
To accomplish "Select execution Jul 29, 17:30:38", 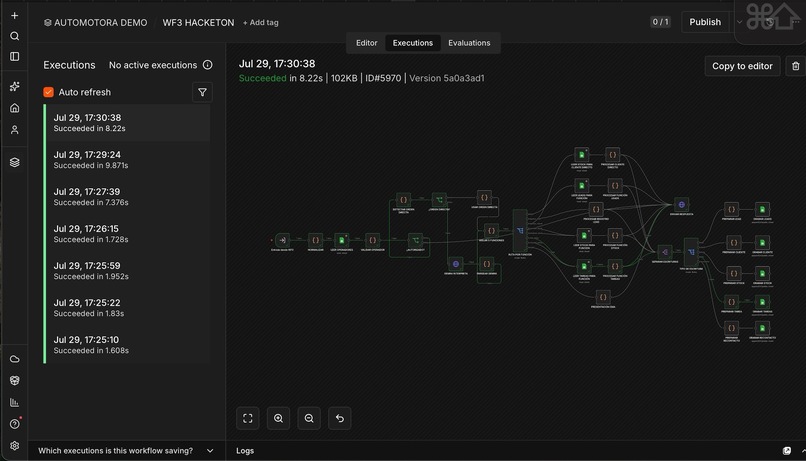I will point(128,123).
